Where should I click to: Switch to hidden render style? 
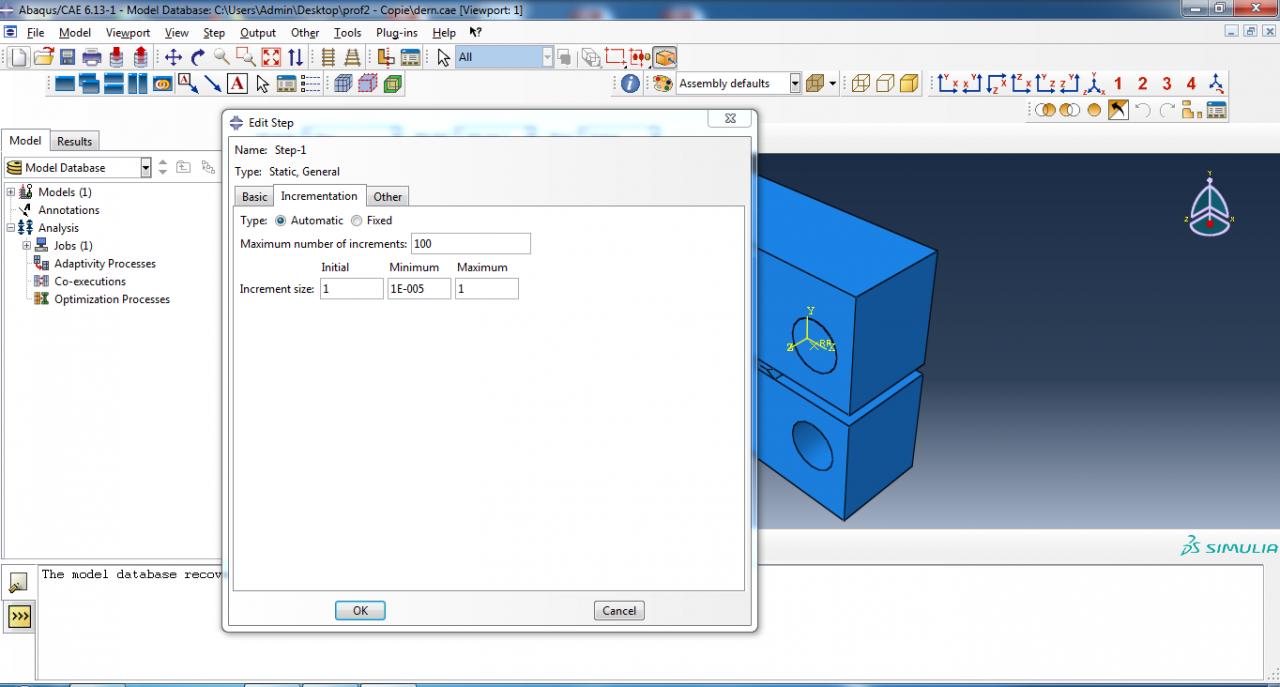coord(885,84)
